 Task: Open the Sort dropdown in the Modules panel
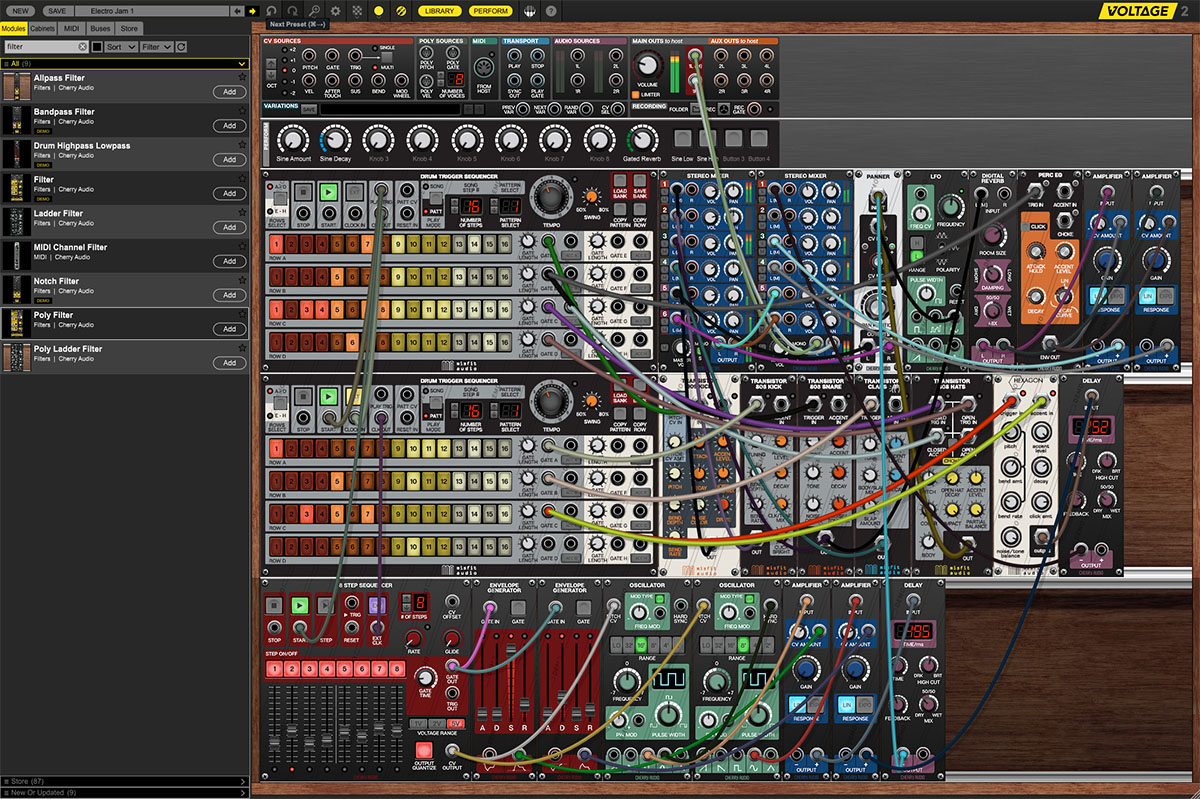(x=120, y=46)
